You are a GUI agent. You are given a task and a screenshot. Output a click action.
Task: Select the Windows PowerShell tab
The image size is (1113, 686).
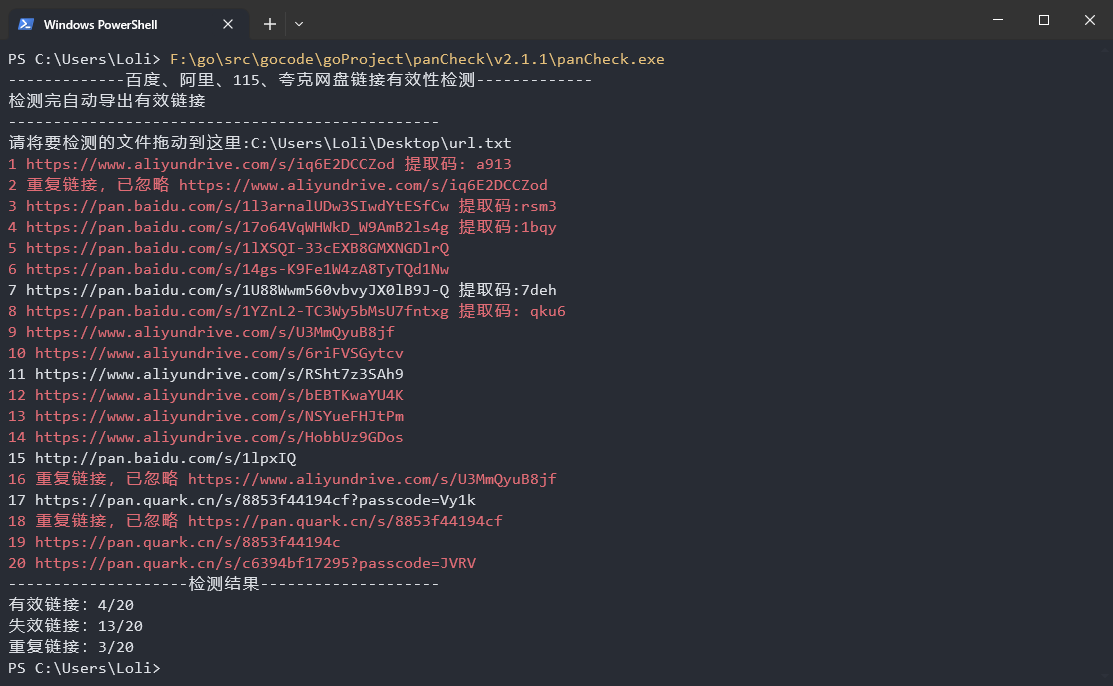click(128, 24)
